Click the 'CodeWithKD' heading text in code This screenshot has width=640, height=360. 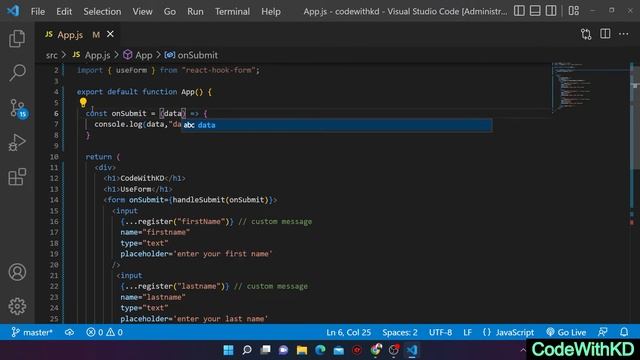142,178
